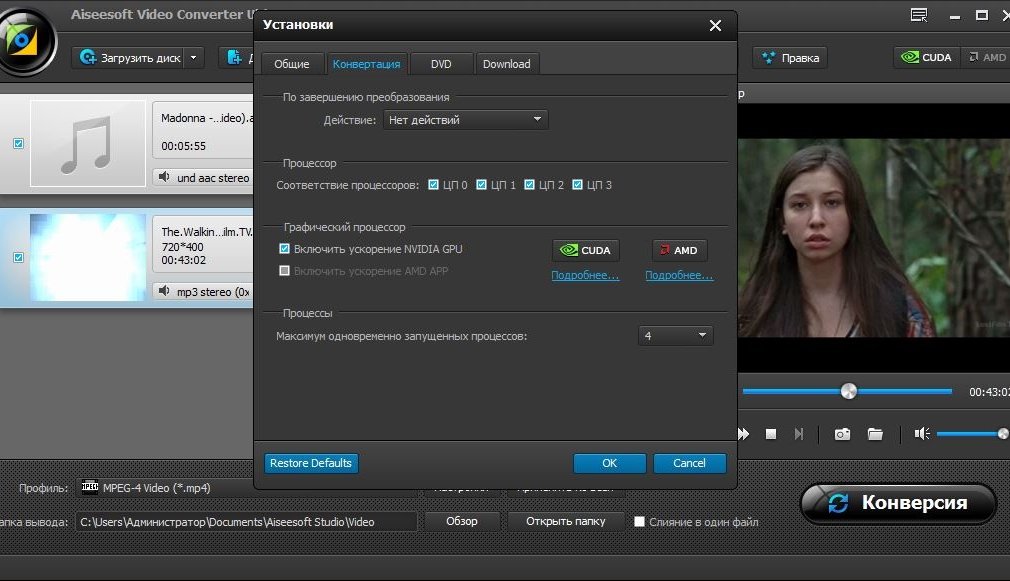The width and height of the screenshot is (1010, 581).
Task: Toggle the ЦП 1 processor checkbox
Action: [481, 185]
